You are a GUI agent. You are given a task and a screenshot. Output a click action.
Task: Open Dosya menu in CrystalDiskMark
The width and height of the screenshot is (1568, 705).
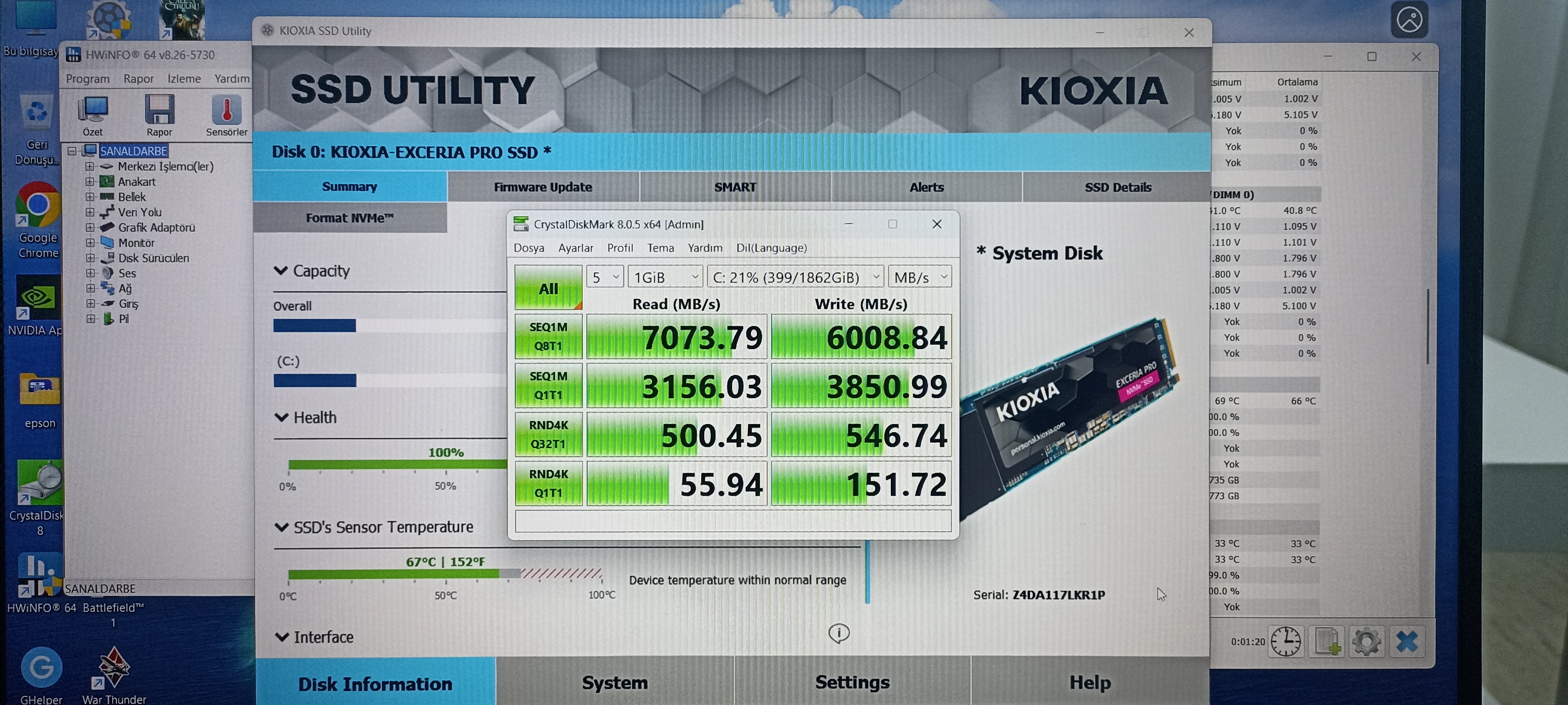(529, 247)
